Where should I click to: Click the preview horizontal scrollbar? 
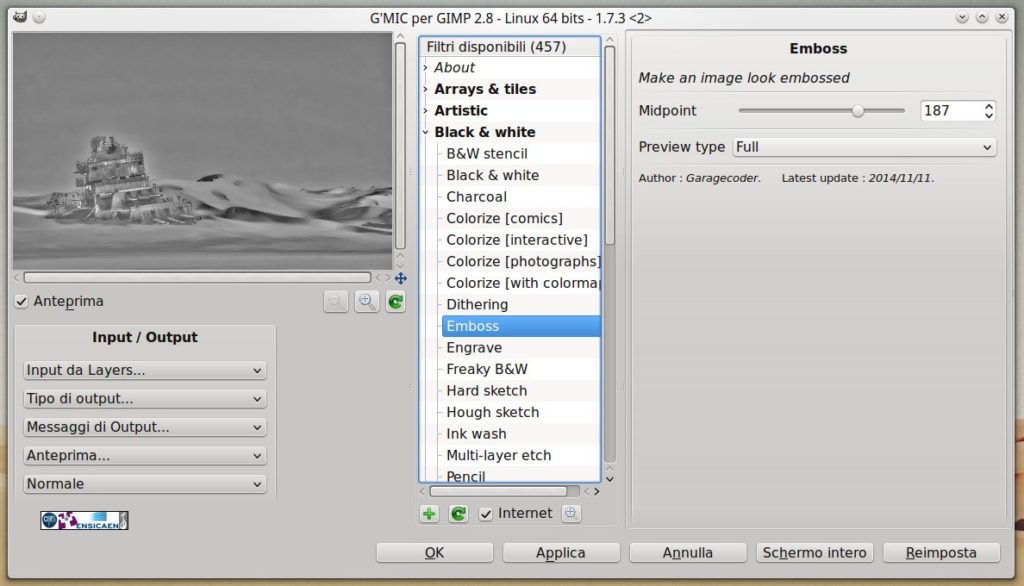click(197, 278)
